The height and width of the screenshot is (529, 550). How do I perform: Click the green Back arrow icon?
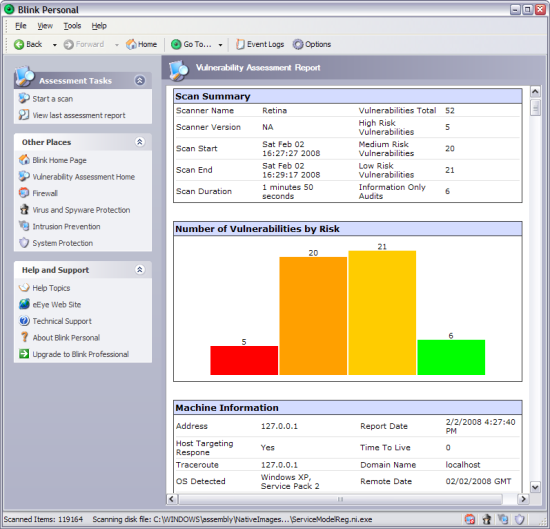pos(19,45)
